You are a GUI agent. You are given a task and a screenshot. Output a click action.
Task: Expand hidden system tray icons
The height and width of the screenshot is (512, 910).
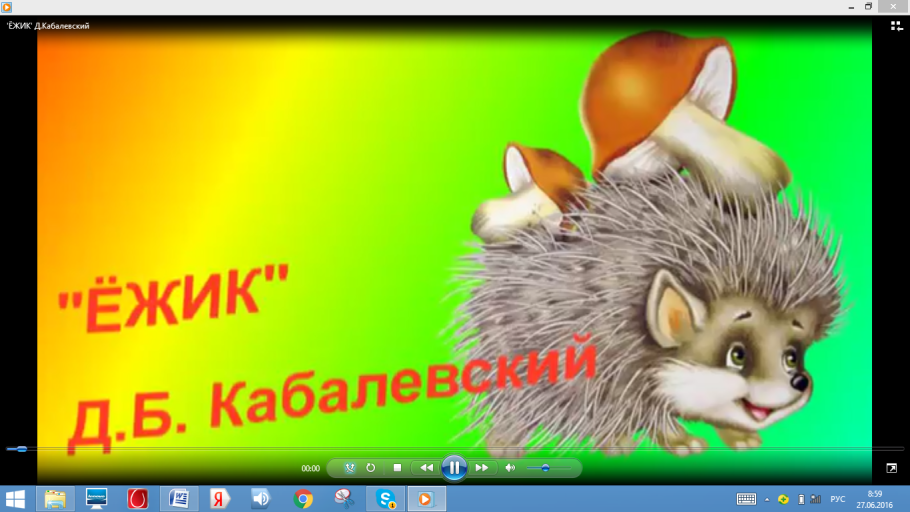coord(767,499)
